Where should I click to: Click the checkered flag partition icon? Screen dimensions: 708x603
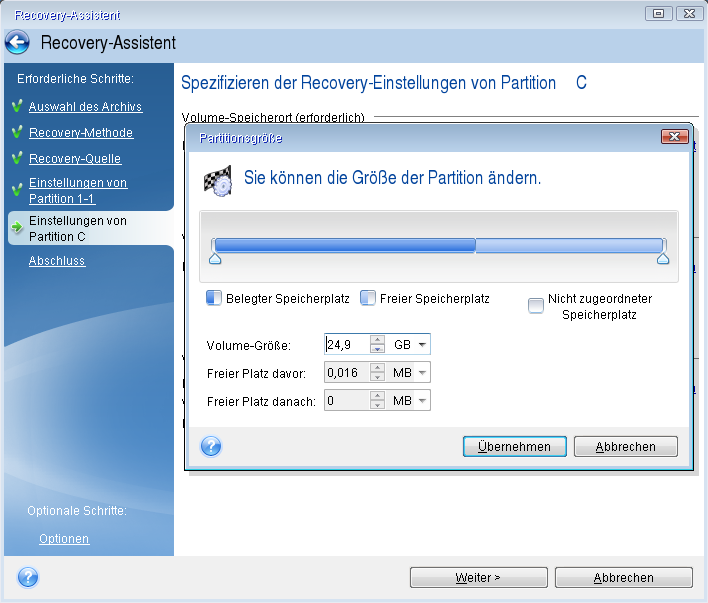point(217,181)
